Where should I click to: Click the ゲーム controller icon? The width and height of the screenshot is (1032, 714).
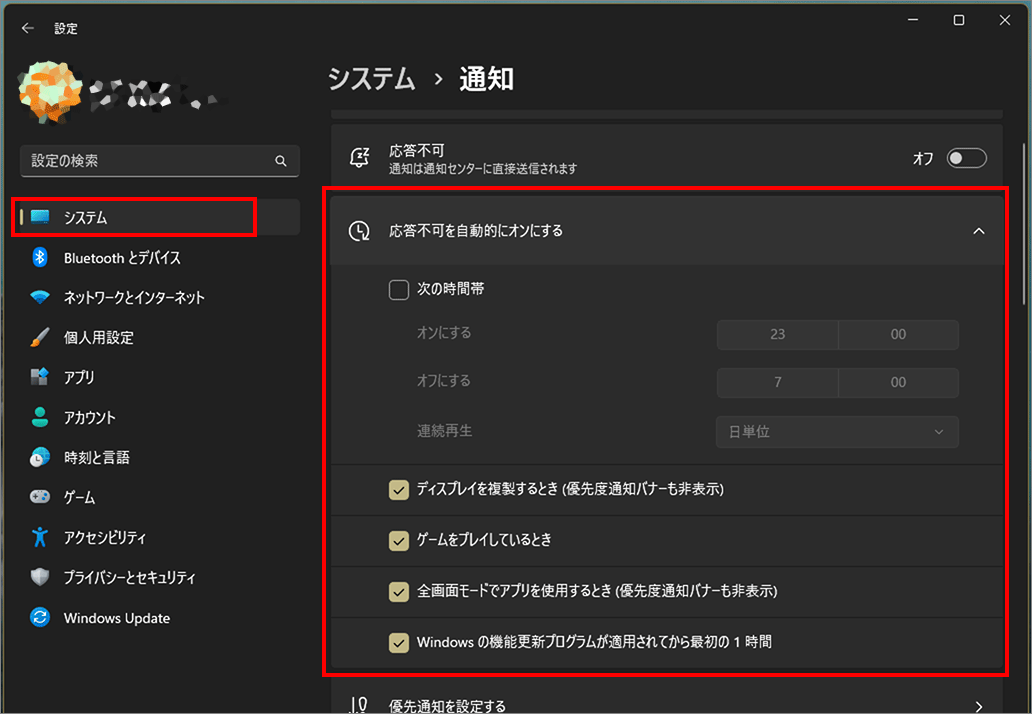point(39,497)
